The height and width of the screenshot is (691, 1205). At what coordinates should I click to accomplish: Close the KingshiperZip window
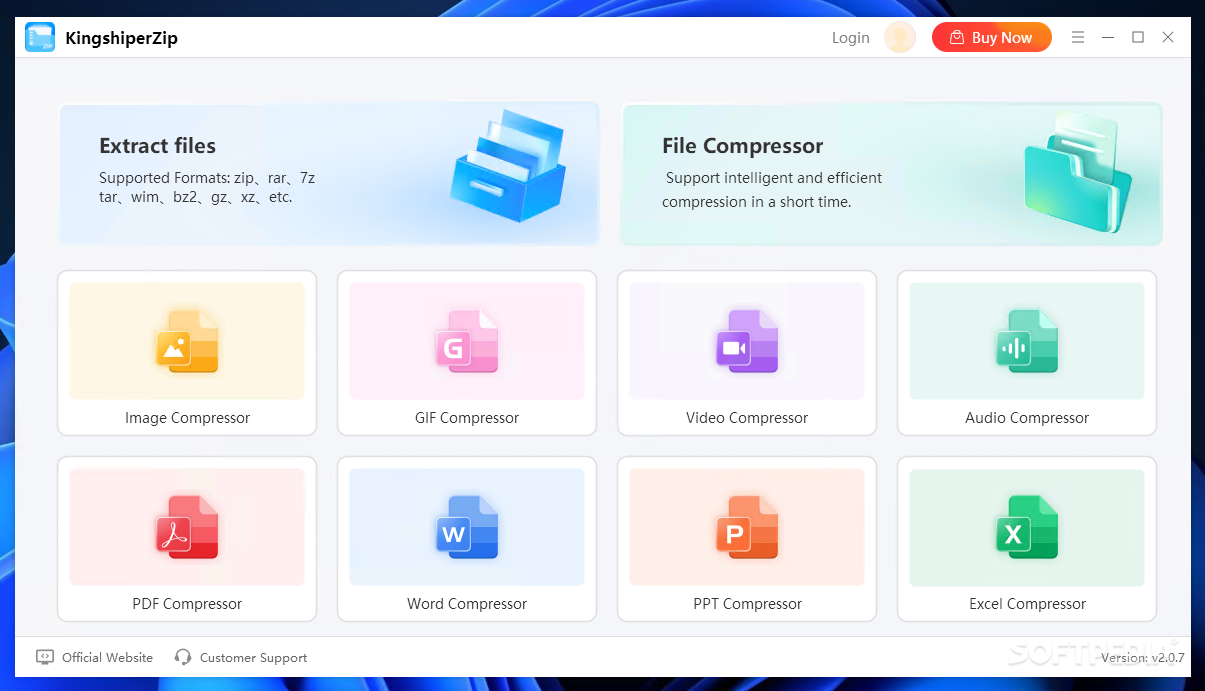[1168, 37]
